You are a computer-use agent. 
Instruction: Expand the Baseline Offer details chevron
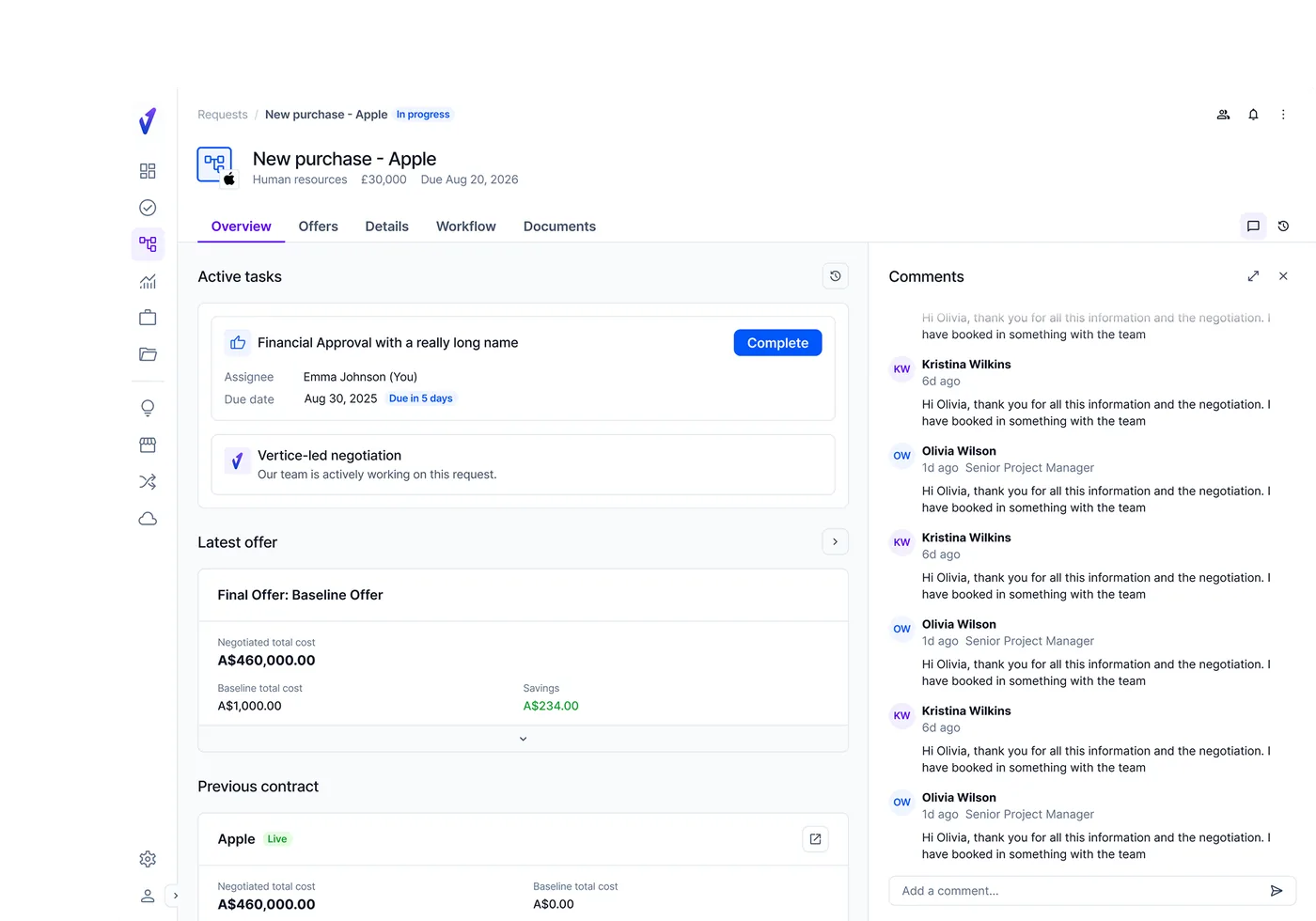pos(524,739)
